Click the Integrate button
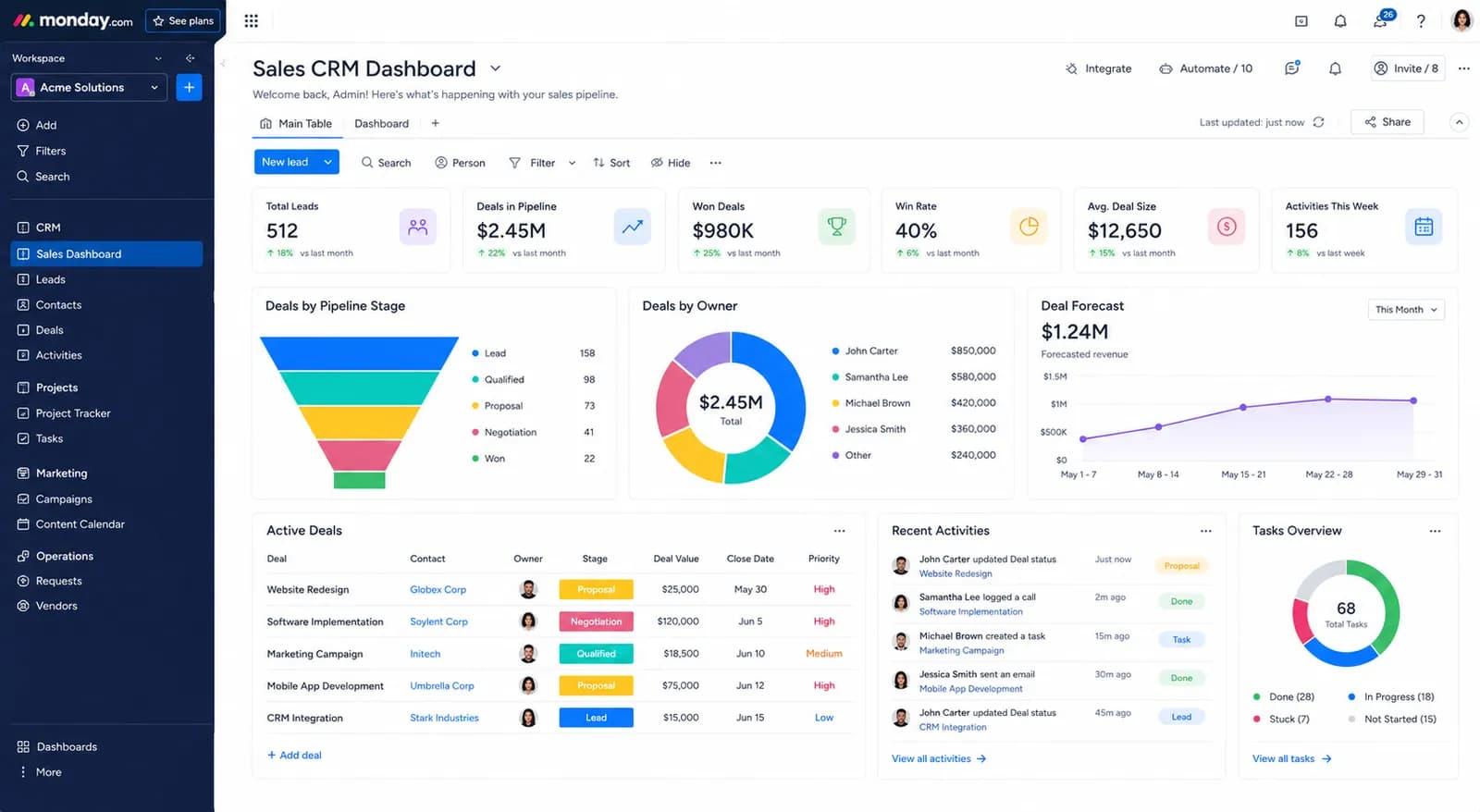The height and width of the screenshot is (812, 1480). 1098,68
